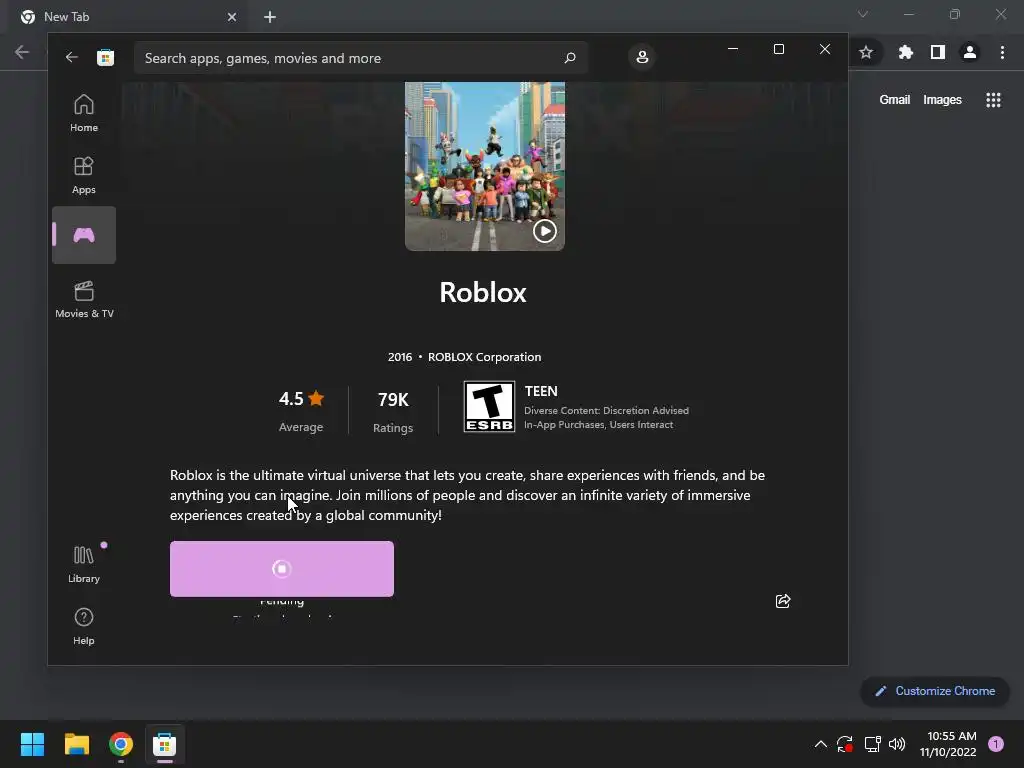Open the account profile icon in Store
1024x768 pixels.
pyautogui.click(x=642, y=57)
